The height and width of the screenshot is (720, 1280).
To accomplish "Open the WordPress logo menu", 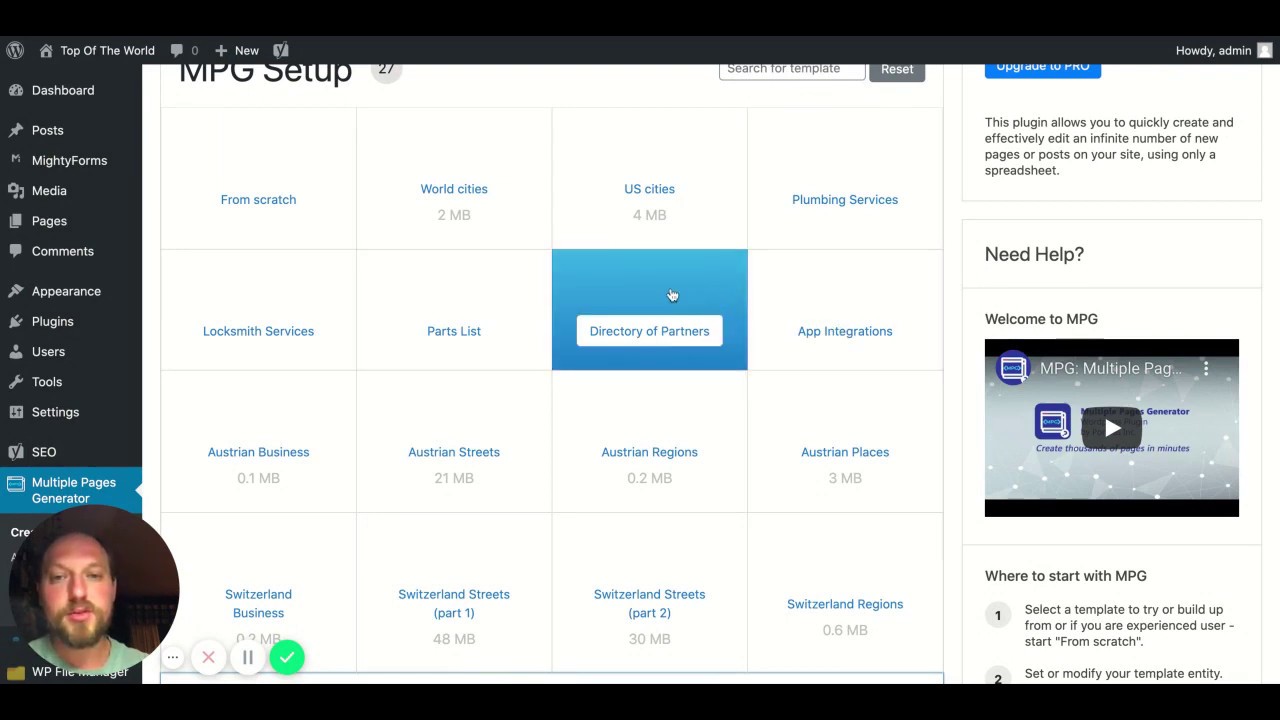I will coord(15,50).
